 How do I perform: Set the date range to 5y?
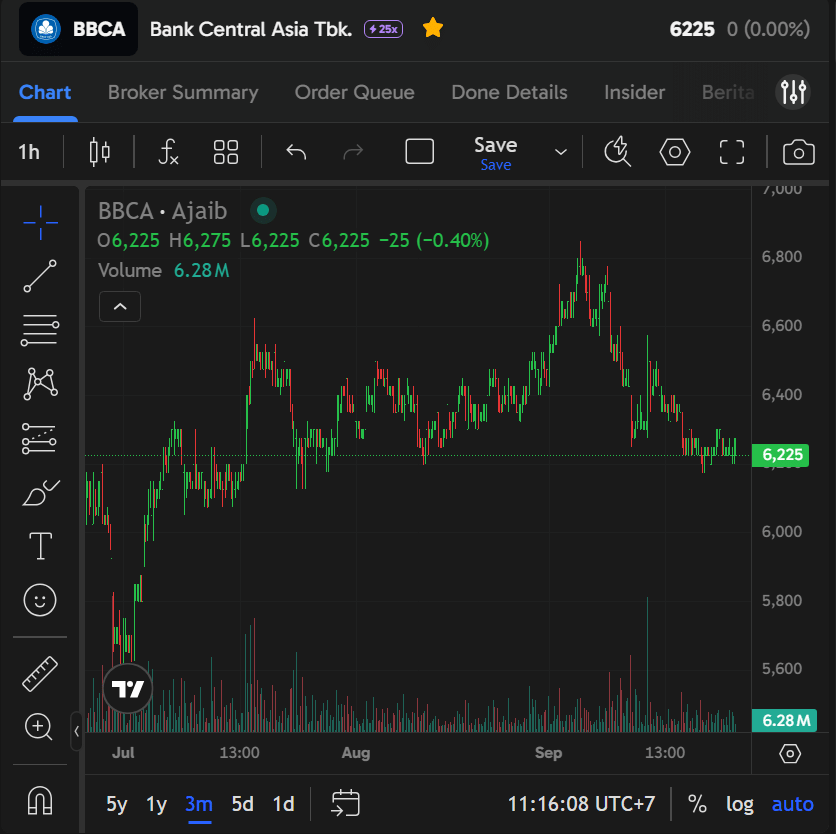click(x=117, y=804)
